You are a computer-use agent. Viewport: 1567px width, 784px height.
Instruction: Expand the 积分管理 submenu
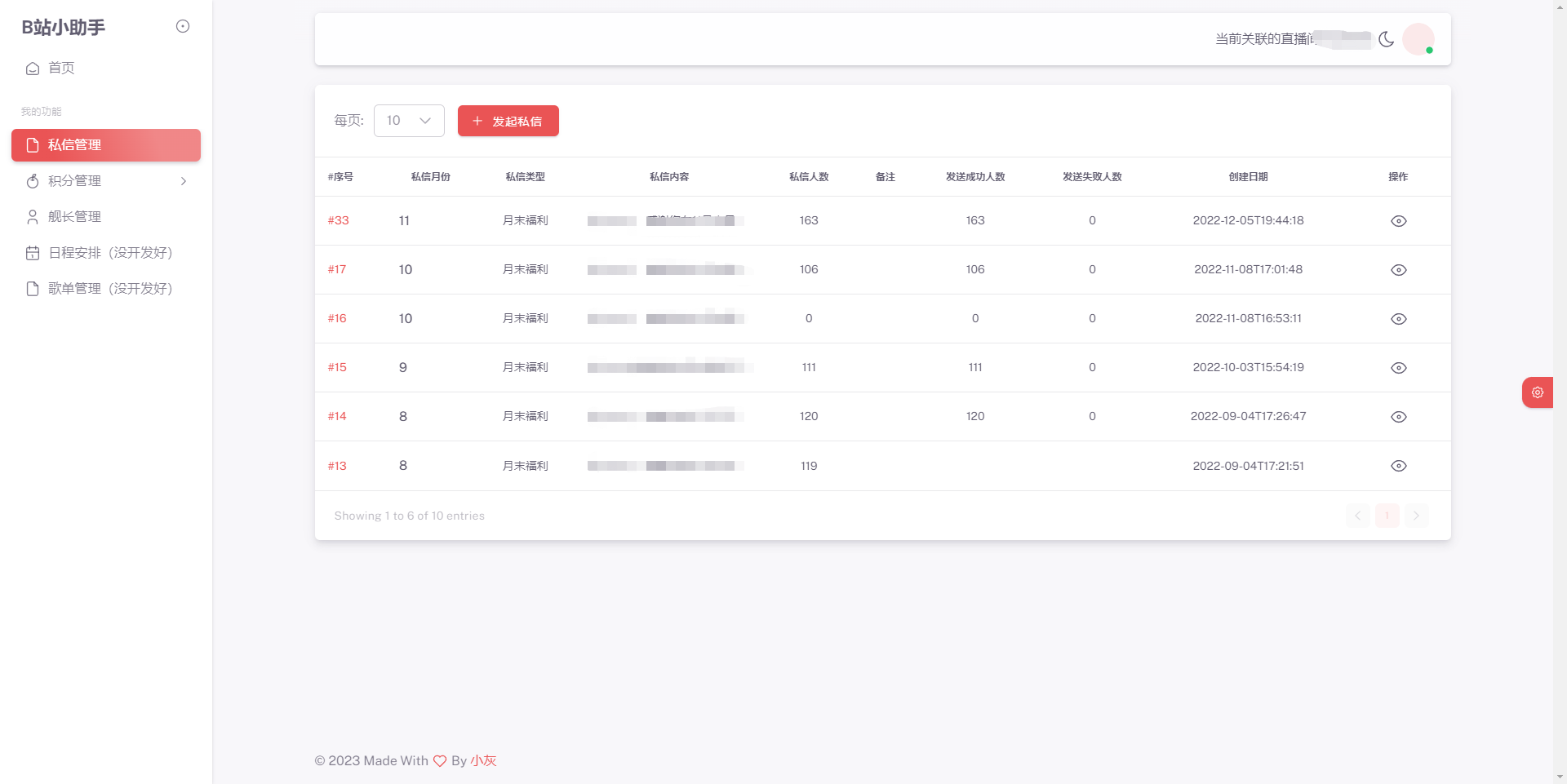point(106,181)
